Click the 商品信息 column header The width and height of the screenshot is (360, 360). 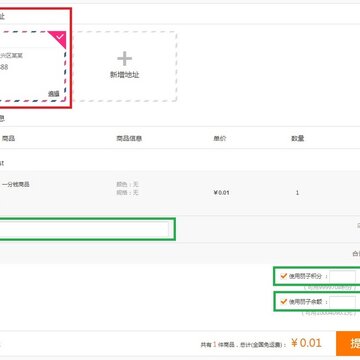pyautogui.click(x=129, y=138)
